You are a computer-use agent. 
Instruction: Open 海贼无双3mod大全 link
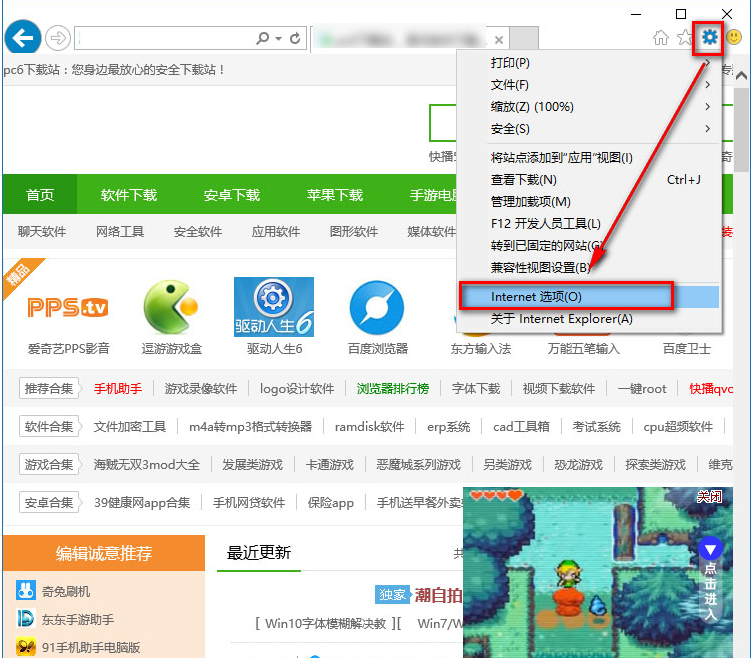(x=146, y=465)
